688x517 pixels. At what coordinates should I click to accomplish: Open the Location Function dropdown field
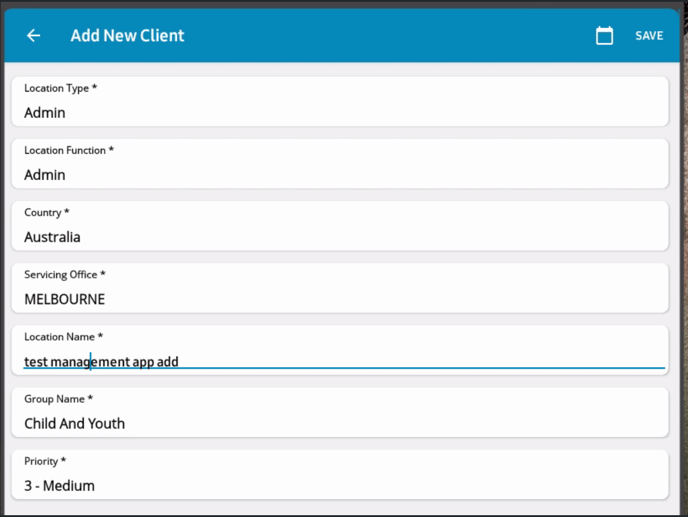point(340,164)
